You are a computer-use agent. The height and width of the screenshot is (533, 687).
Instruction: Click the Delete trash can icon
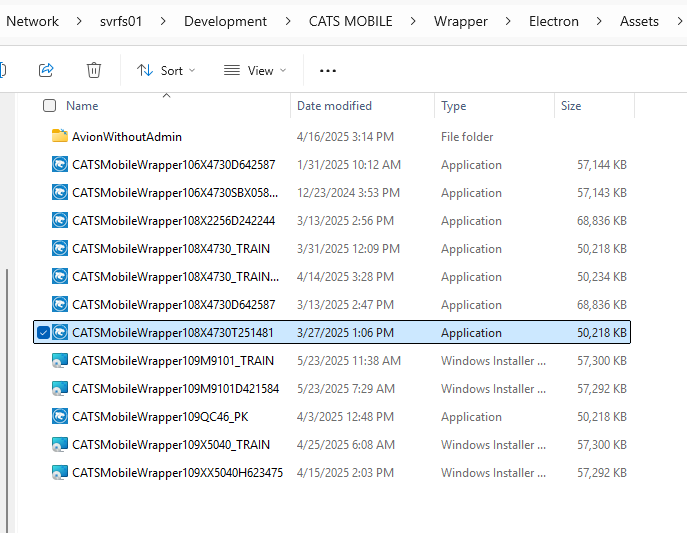pyautogui.click(x=94, y=70)
